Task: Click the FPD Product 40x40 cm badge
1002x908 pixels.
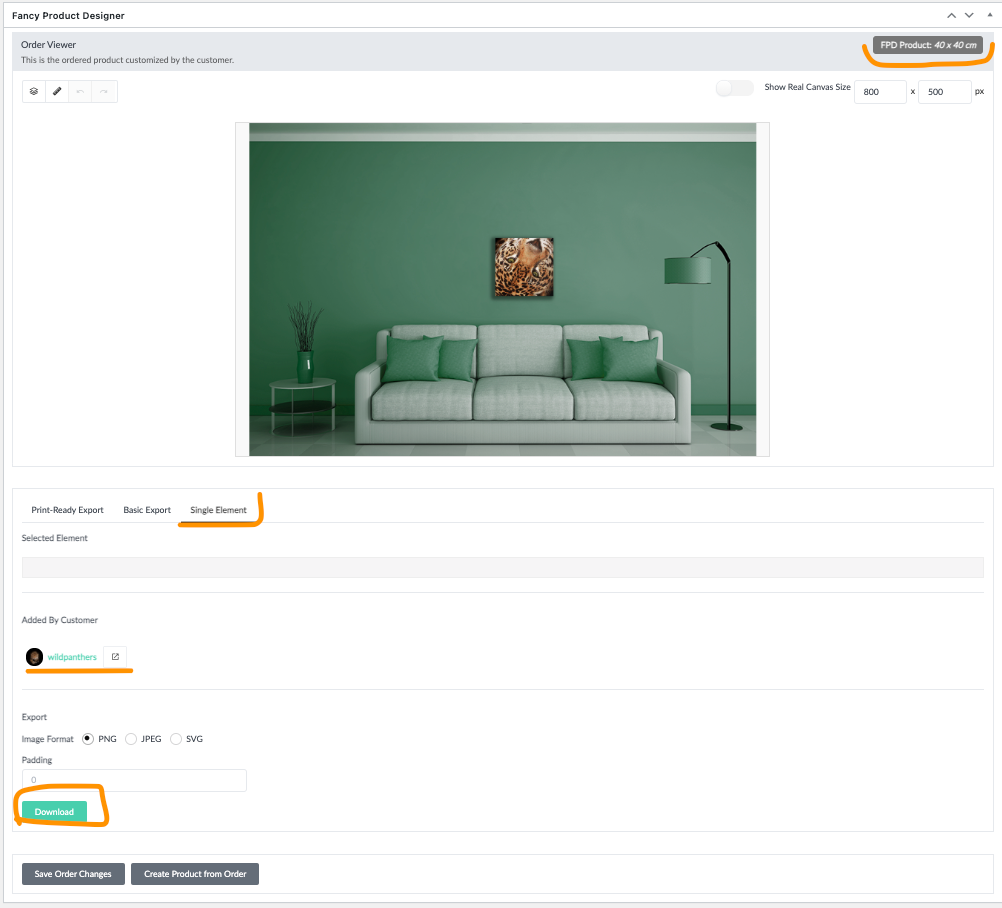Action: point(929,45)
